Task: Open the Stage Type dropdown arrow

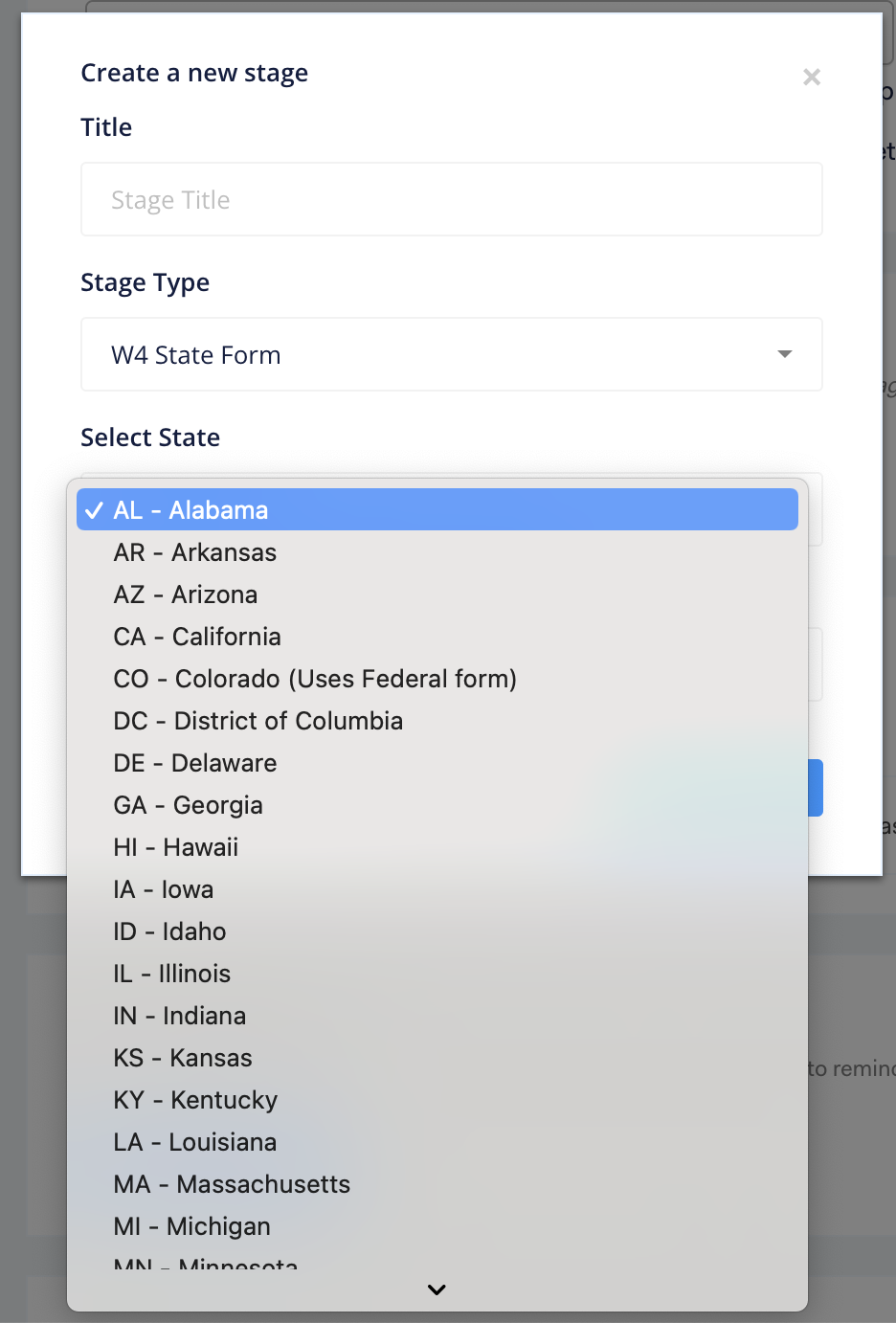Action: [x=784, y=354]
